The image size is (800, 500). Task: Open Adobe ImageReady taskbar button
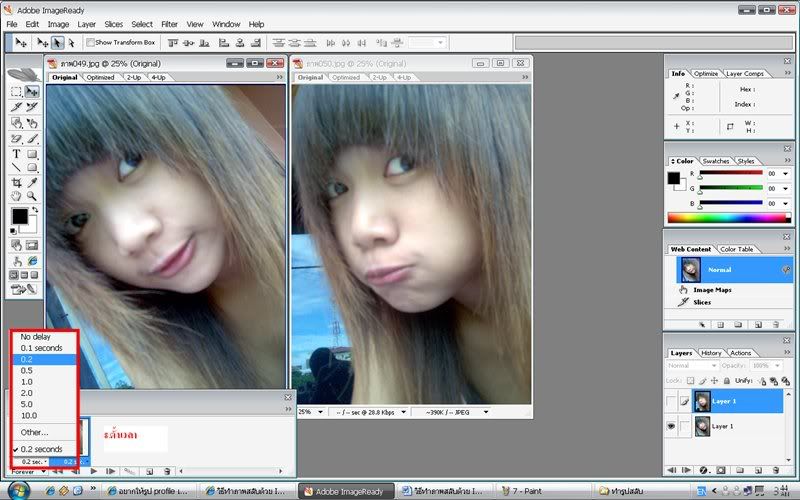(x=346, y=491)
